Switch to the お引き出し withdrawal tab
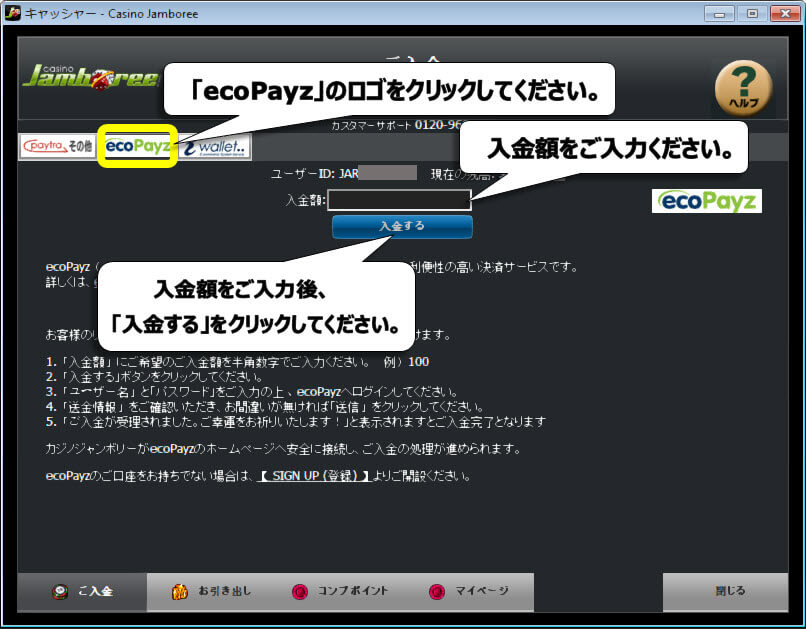The width and height of the screenshot is (806, 629). tap(211, 592)
